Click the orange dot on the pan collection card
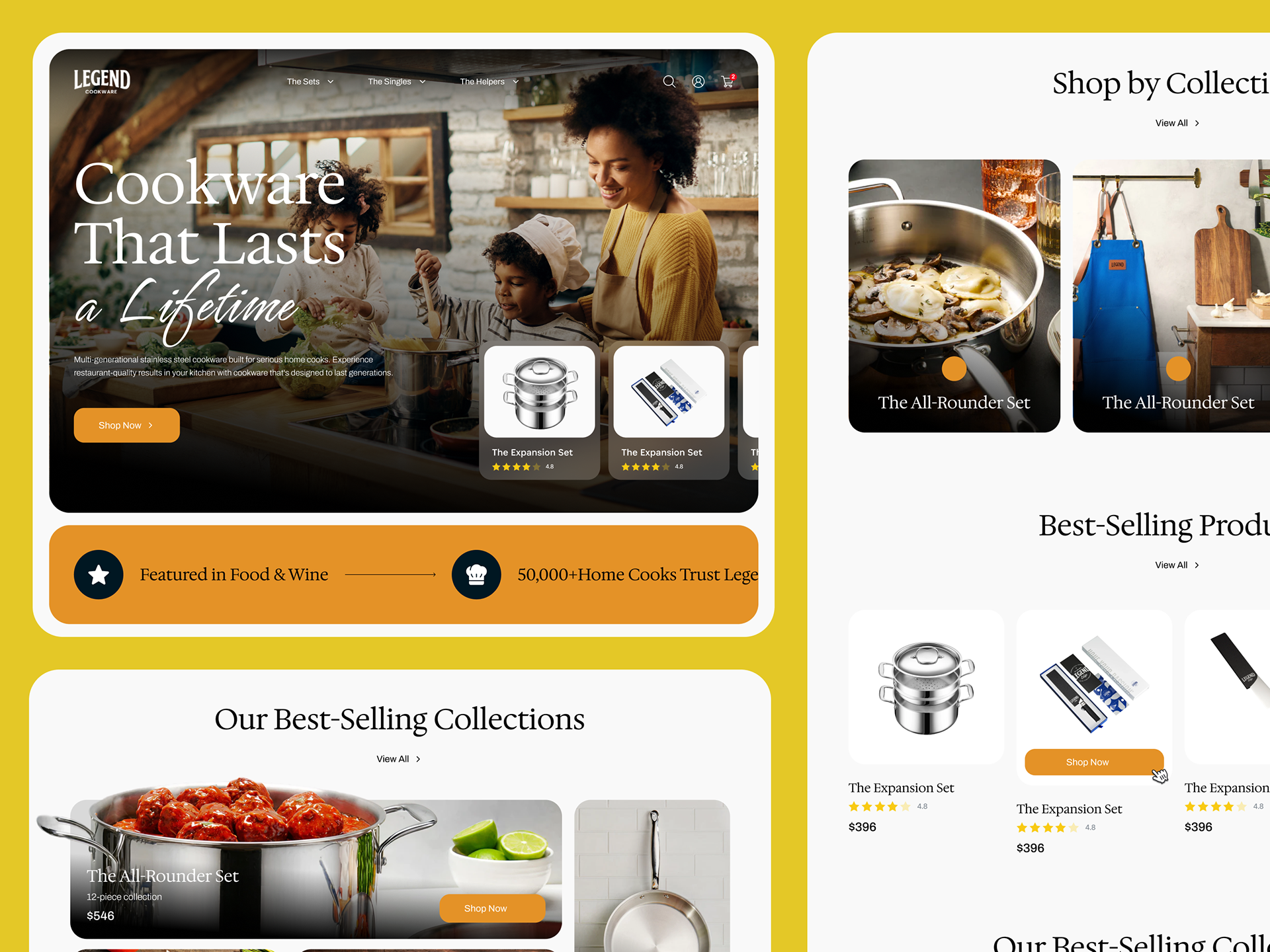The height and width of the screenshot is (952, 1270). click(954, 368)
